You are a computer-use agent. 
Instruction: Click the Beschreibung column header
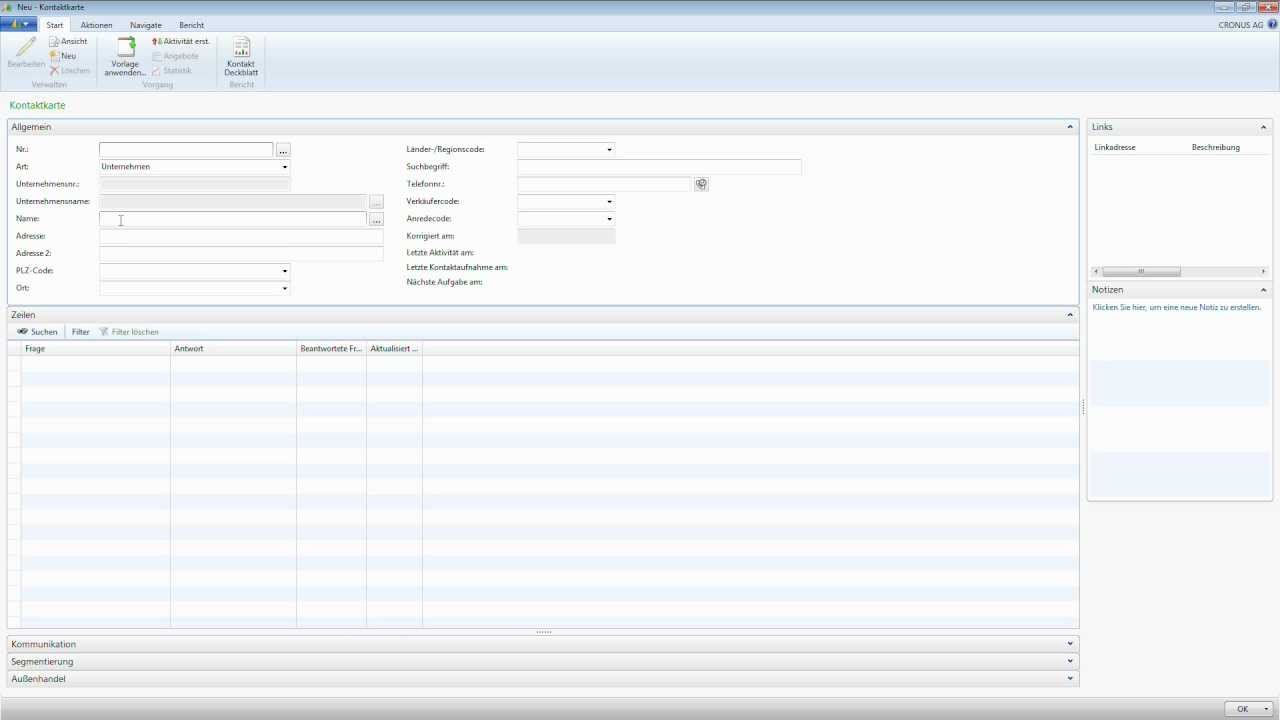tap(1216, 147)
